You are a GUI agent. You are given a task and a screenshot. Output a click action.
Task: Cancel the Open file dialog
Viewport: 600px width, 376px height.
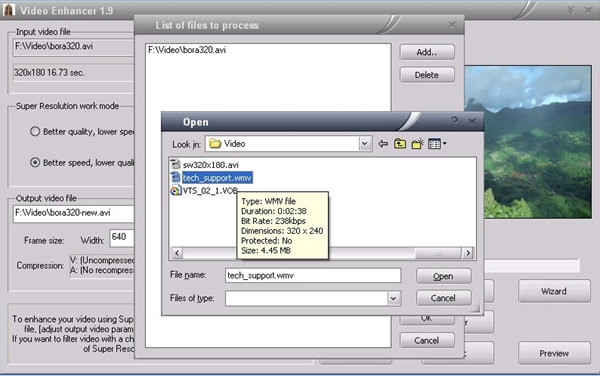click(443, 298)
